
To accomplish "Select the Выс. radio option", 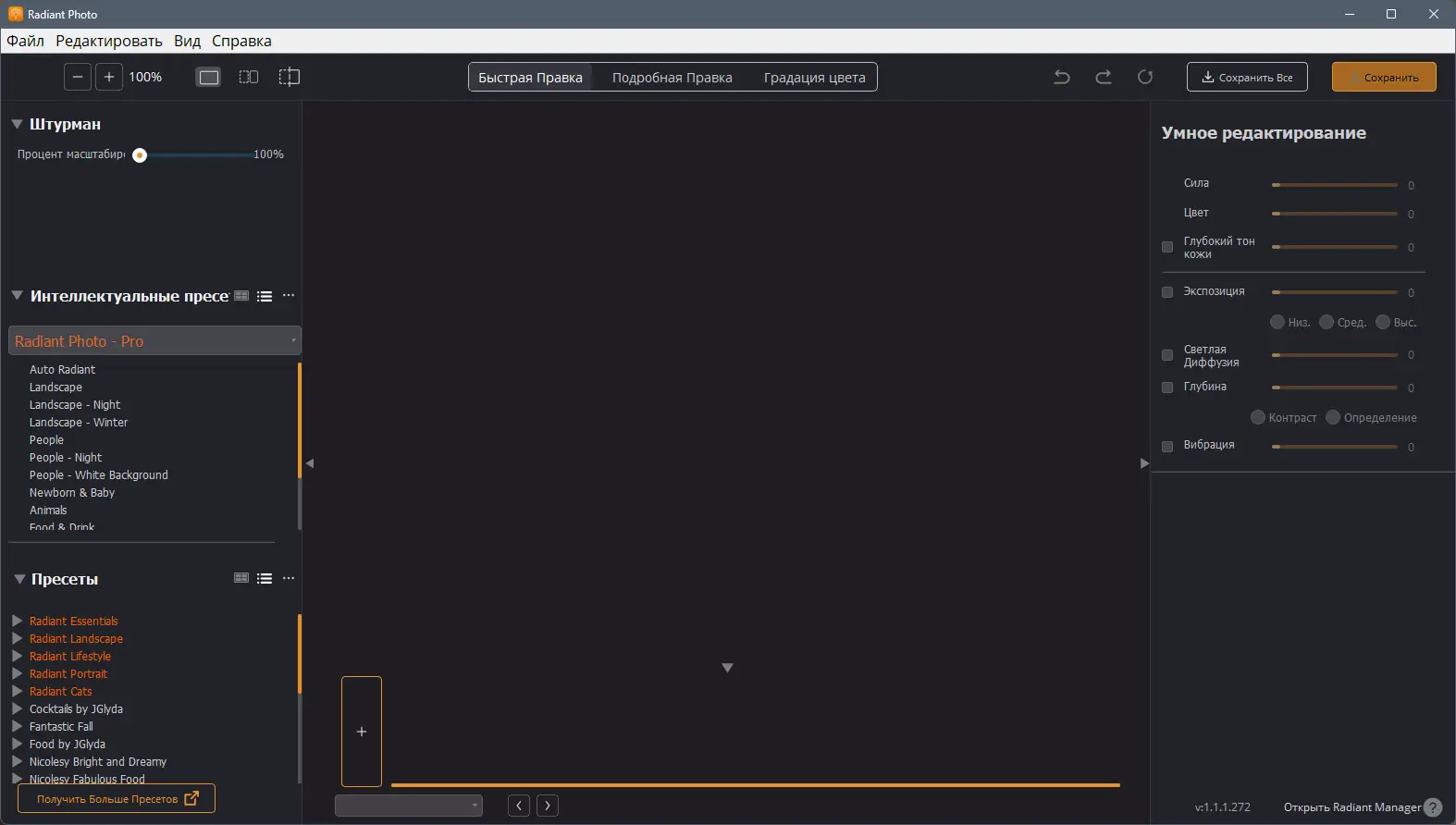I will point(1383,322).
